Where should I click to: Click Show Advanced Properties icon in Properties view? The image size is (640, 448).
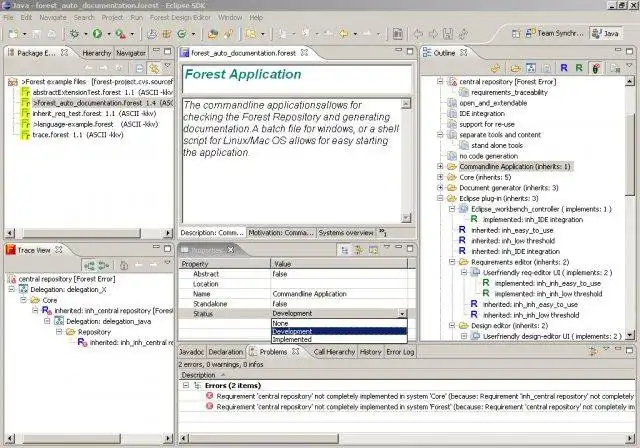pyautogui.click(x=359, y=250)
